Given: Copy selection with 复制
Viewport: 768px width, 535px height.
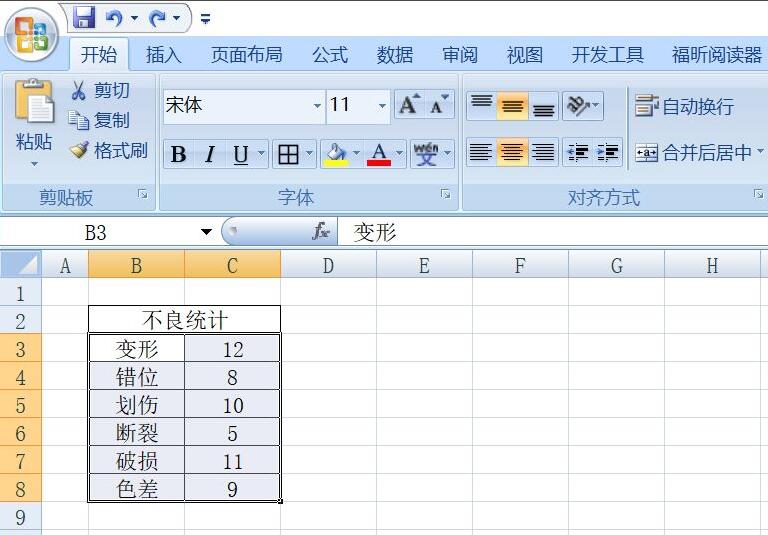Looking at the screenshot, I should click(x=99, y=120).
